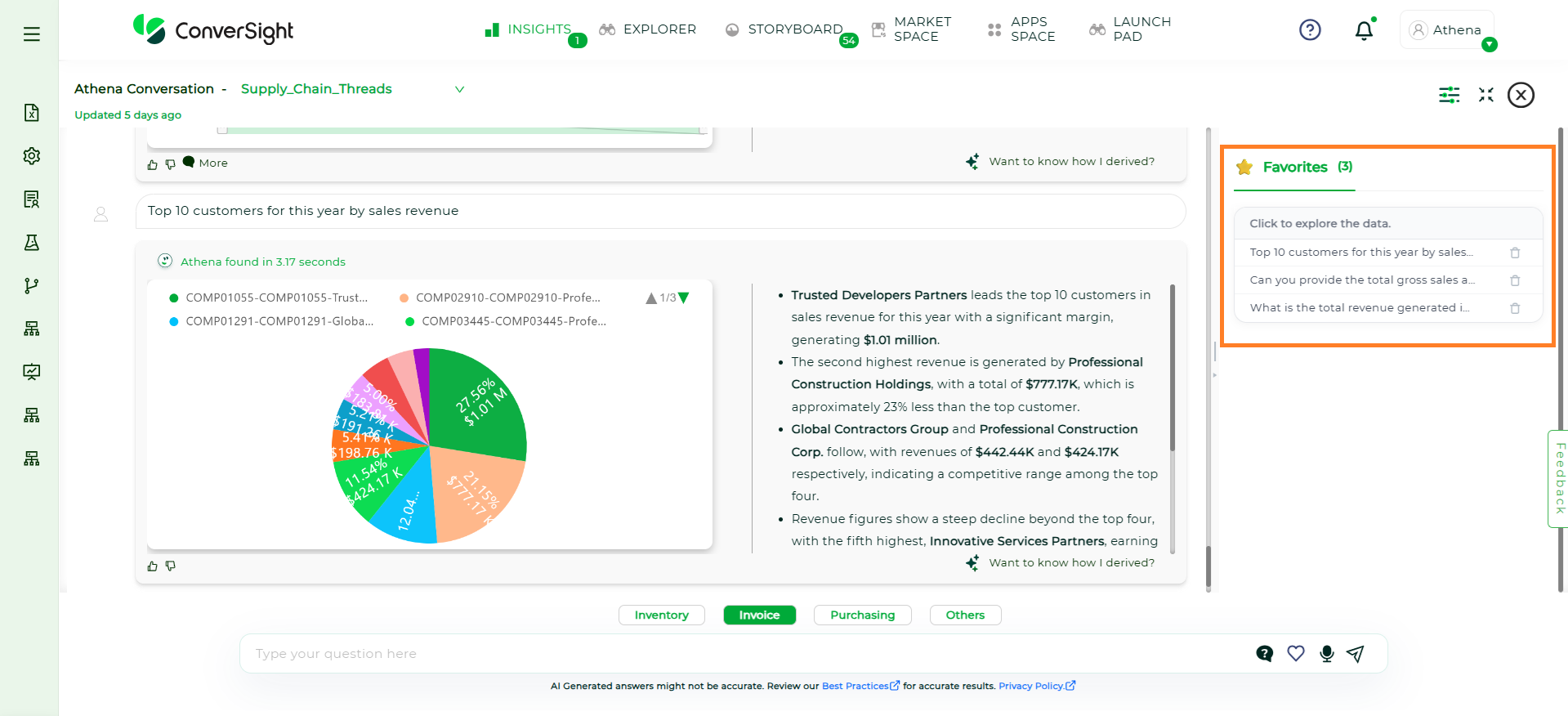Open the filter settings sliders icon
Screen dimensions: 1568x716
click(1450, 95)
